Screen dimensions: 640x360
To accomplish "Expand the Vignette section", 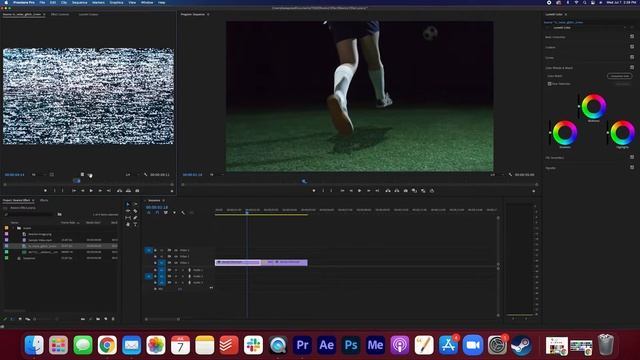I will click(x=551, y=168).
